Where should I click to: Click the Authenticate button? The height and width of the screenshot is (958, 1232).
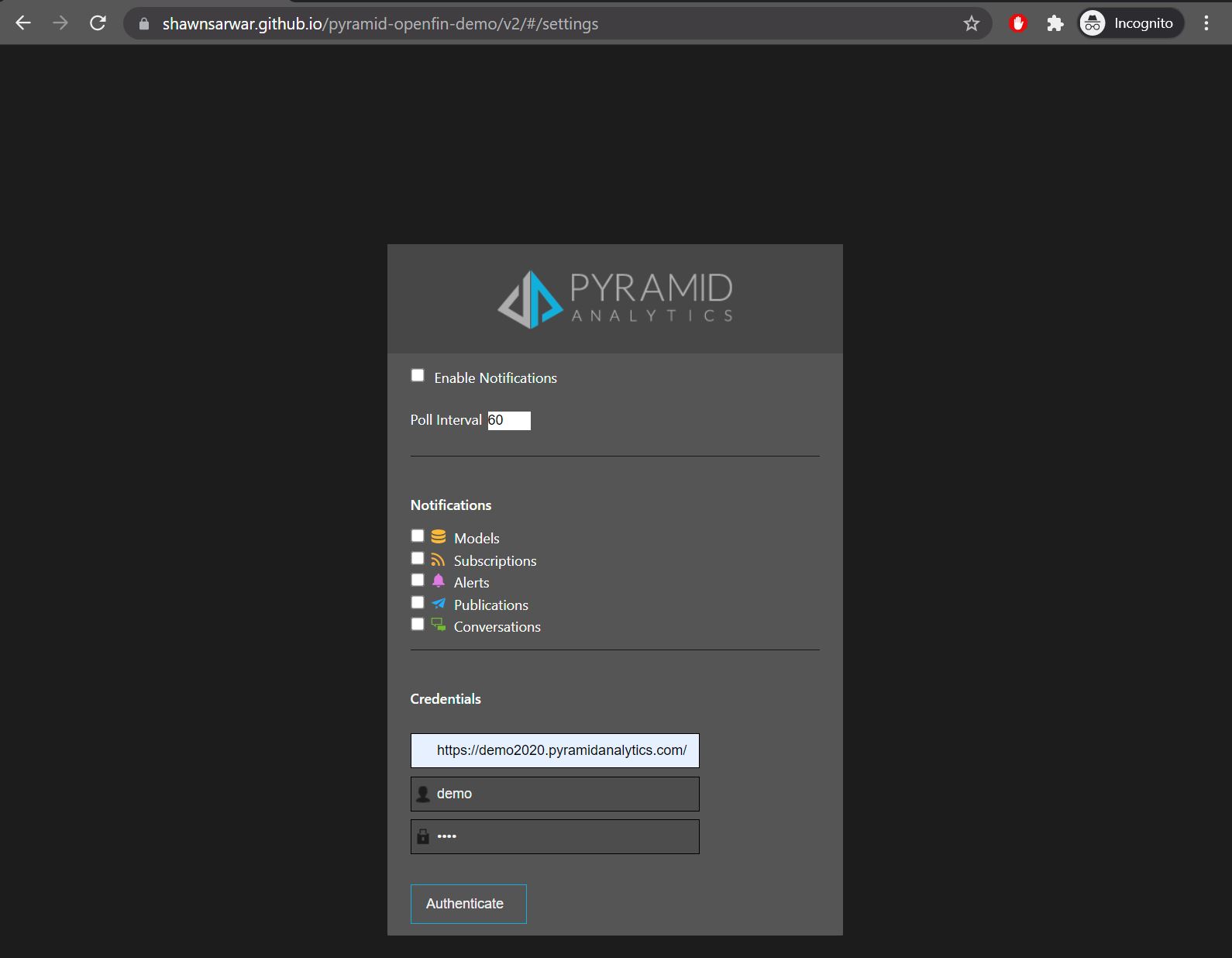[469, 904]
